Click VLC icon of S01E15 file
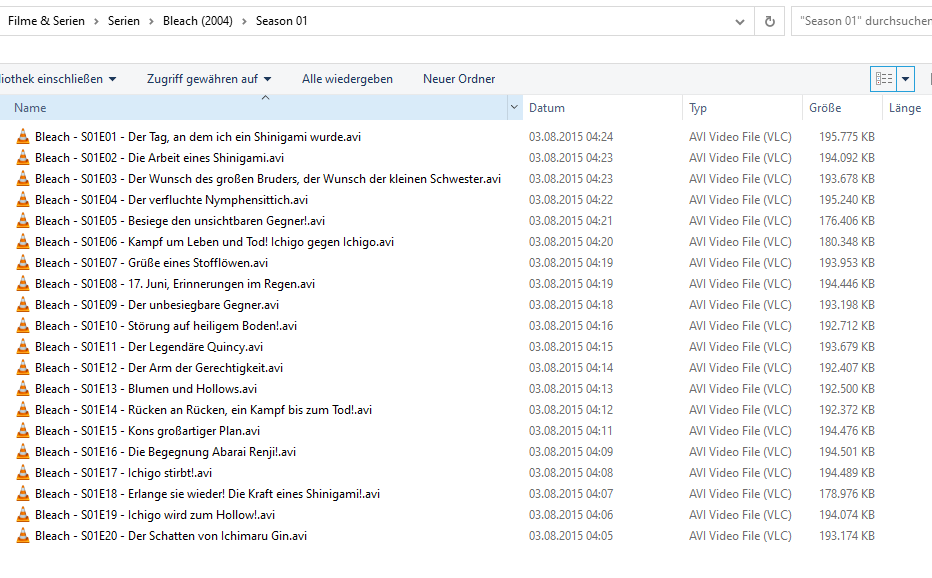 (23, 431)
